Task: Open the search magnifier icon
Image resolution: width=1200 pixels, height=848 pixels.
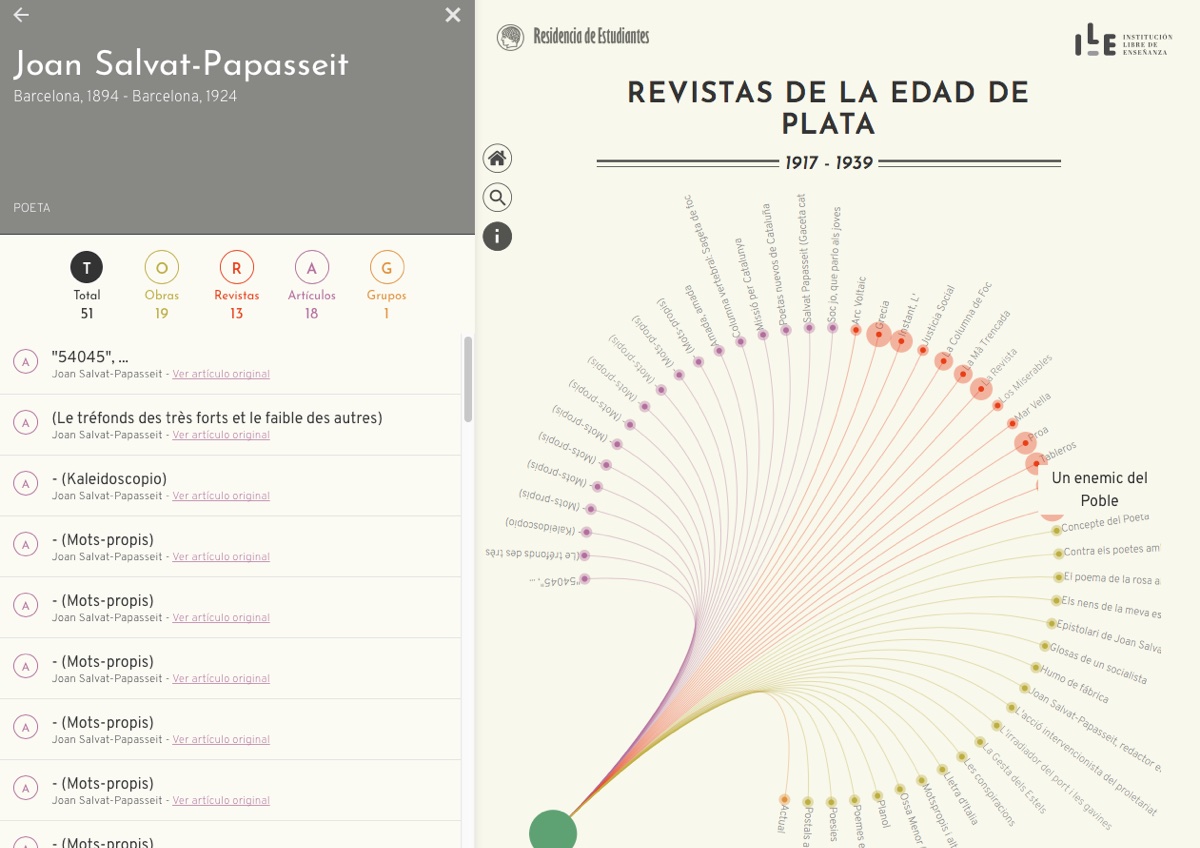Action: (497, 197)
